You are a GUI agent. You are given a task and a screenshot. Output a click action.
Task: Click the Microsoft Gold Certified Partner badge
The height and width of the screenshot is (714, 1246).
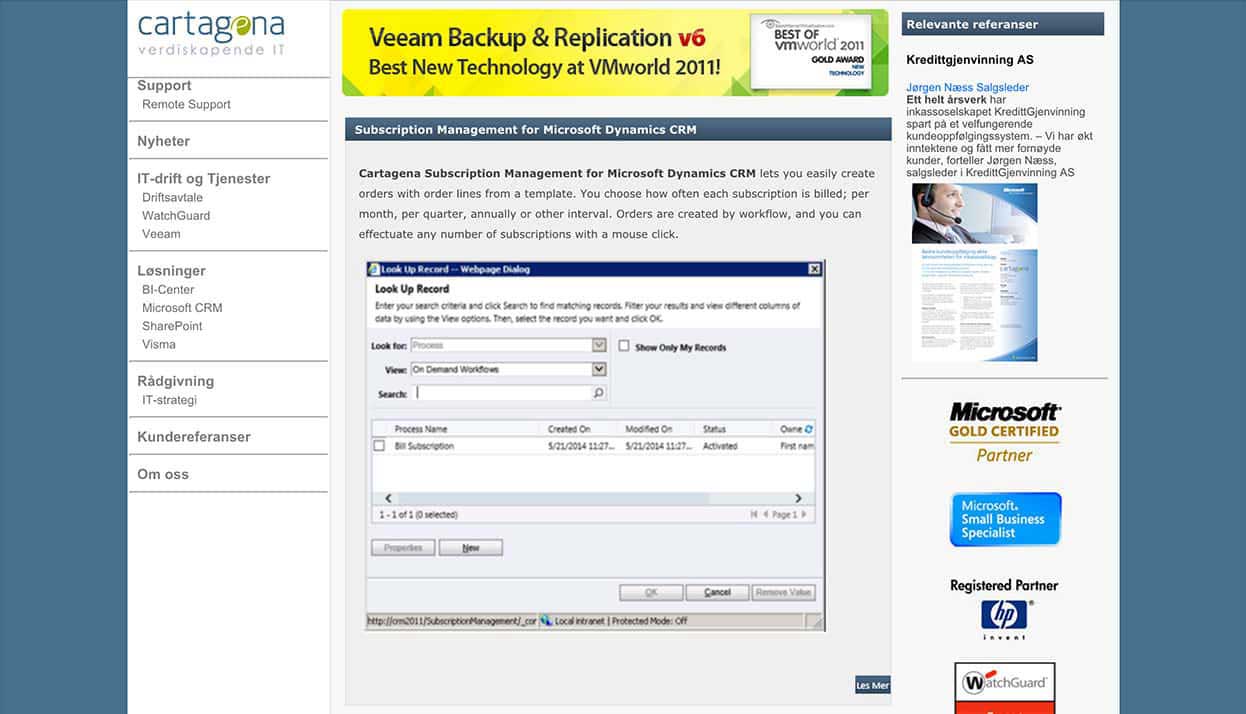click(1004, 432)
